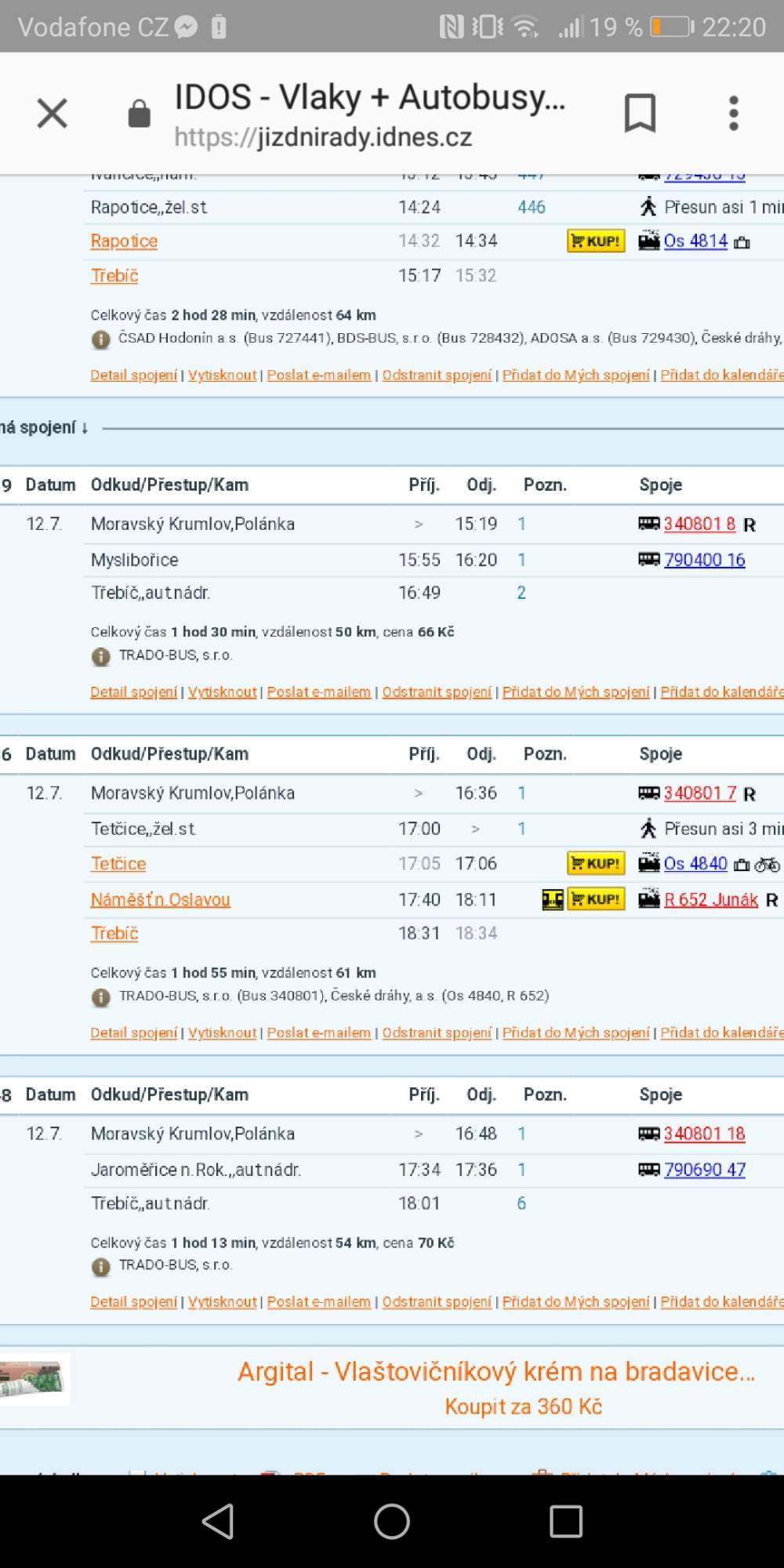Tap Vytisknout for the 16:36 connection
784x1568 pixels.
click(x=223, y=1033)
